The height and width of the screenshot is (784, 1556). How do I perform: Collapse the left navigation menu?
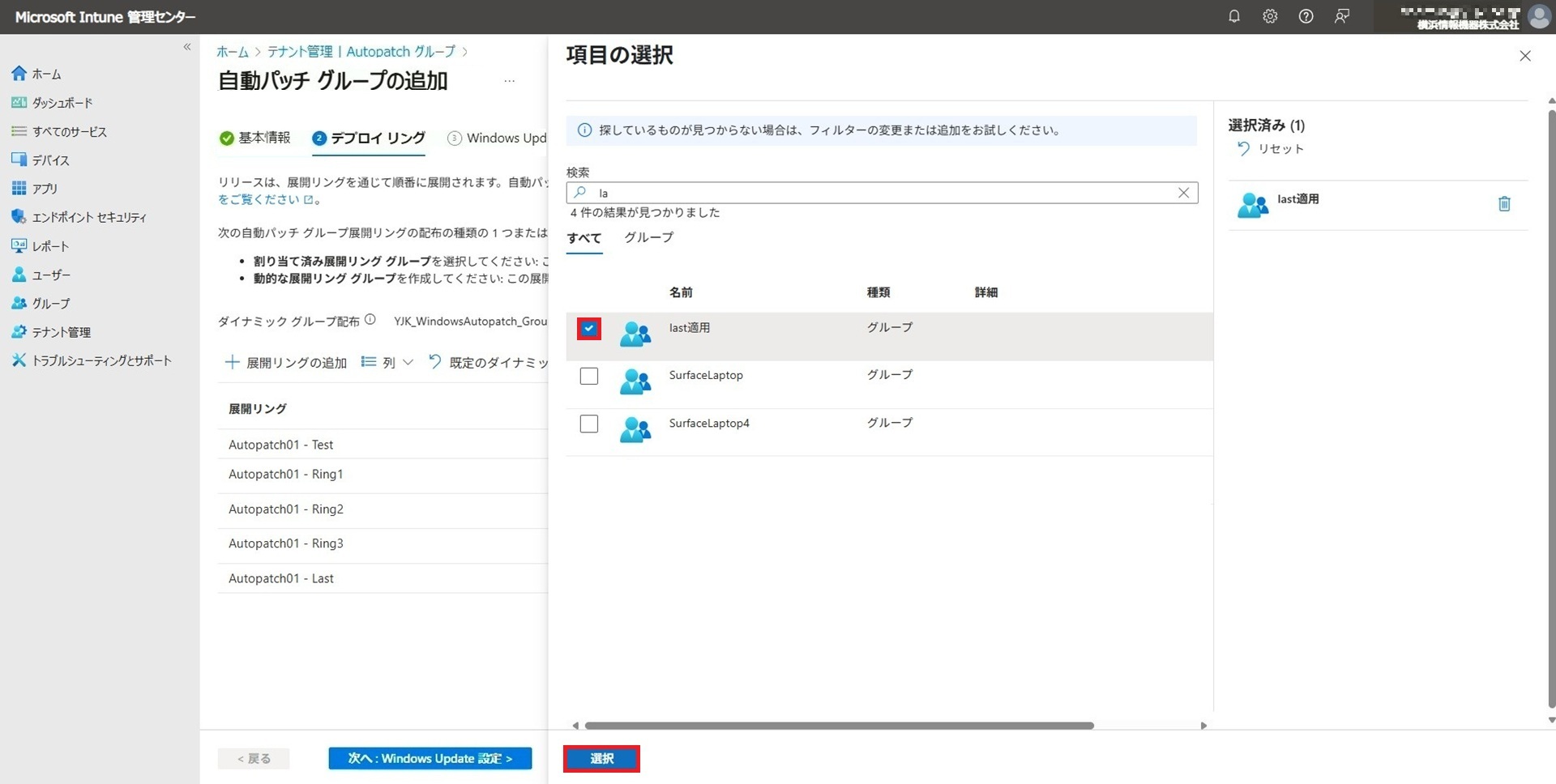coord(187,47)
